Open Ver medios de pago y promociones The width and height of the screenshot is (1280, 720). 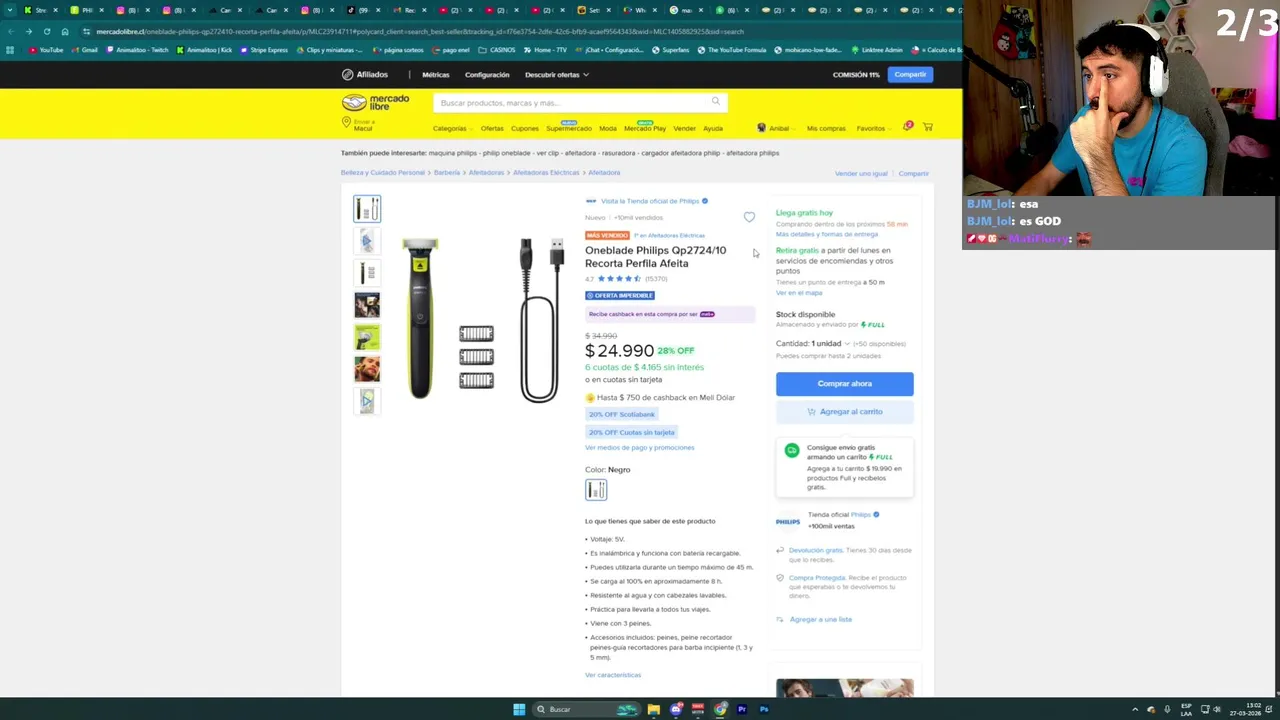(640, 447)
